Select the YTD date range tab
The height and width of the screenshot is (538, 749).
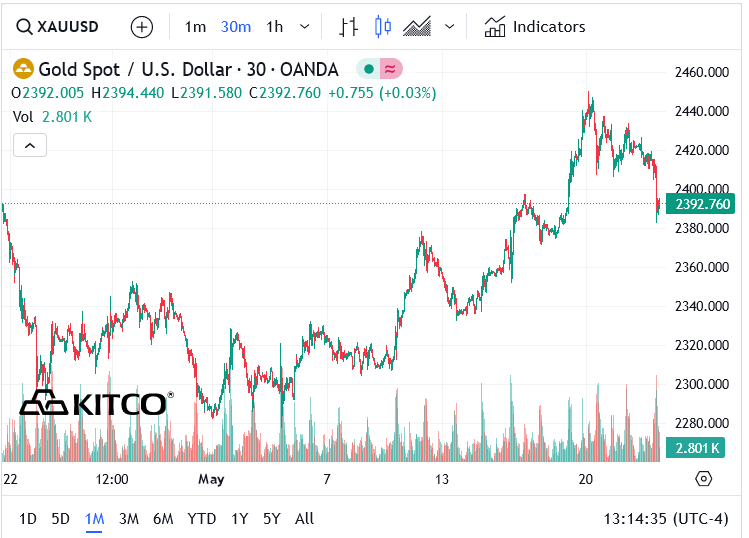click(x=202, y=518)
